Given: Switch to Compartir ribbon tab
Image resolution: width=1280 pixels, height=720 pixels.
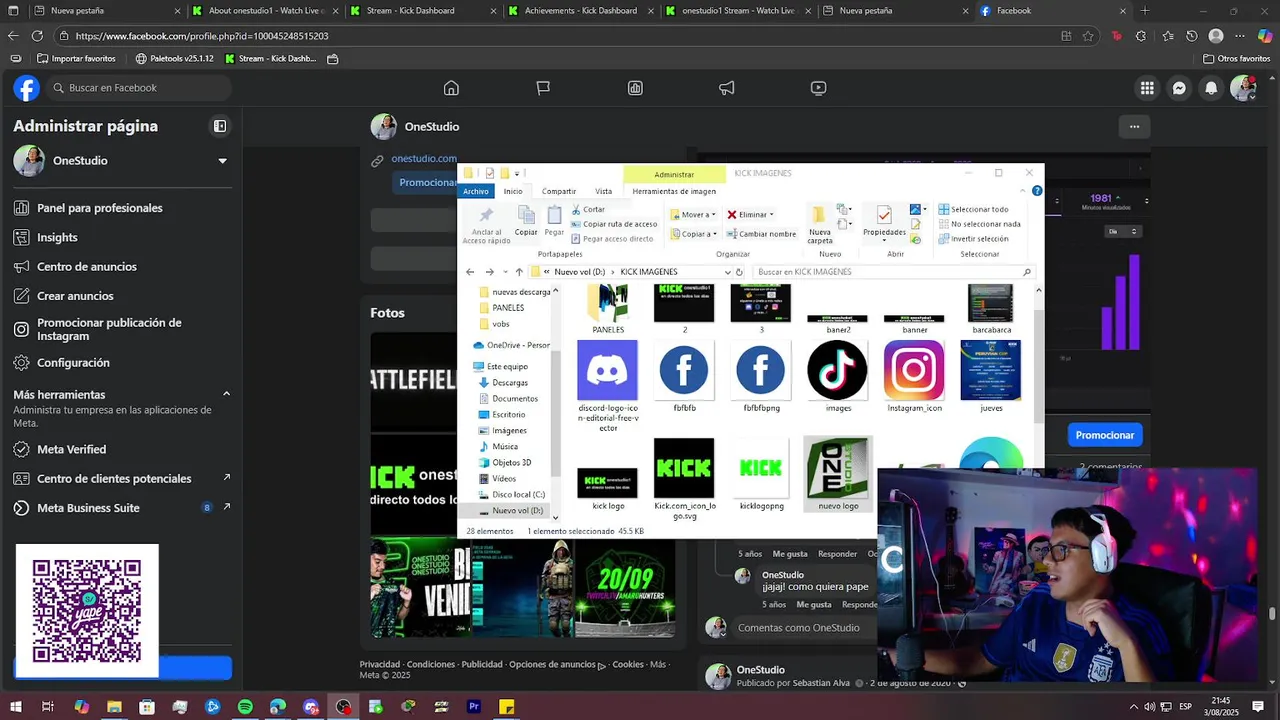Looking at the screenshot, I should click(x=559, y=191).
